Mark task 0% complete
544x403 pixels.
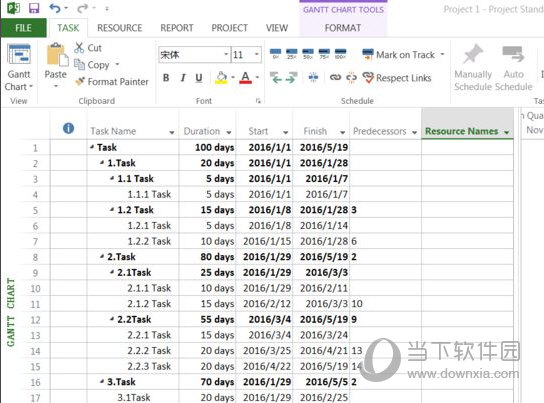coord(275,54)
